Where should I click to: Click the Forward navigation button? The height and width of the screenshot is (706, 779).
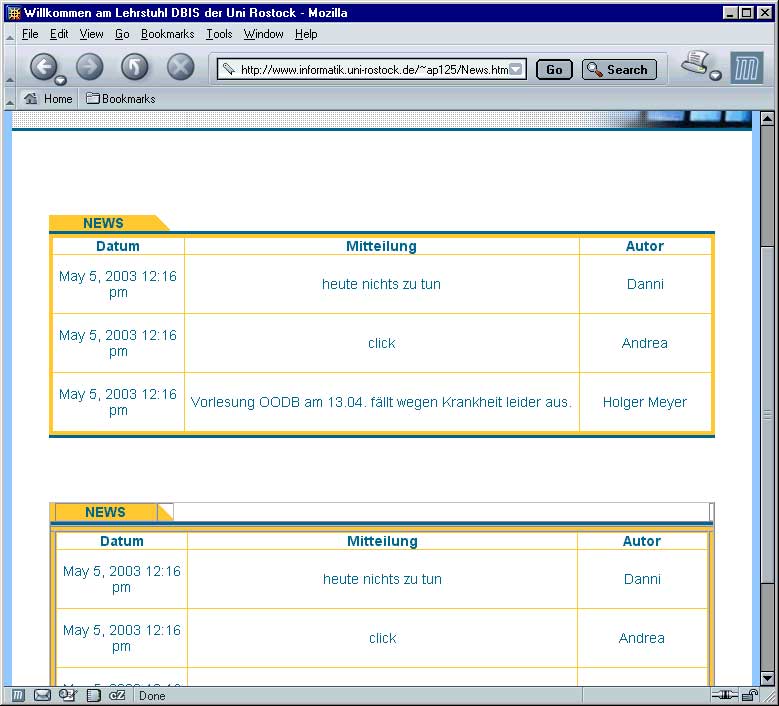pos(90,67)
